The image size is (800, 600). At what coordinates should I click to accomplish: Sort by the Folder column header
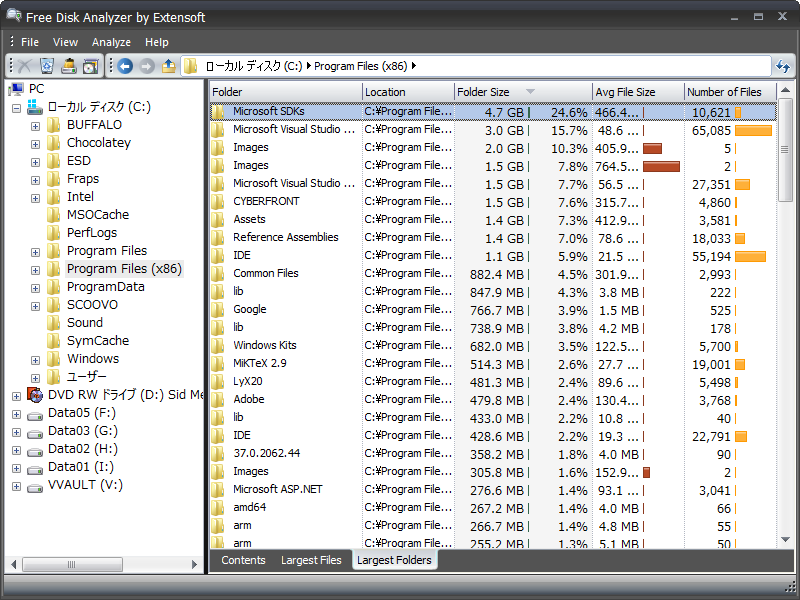(x=286, y=92)
